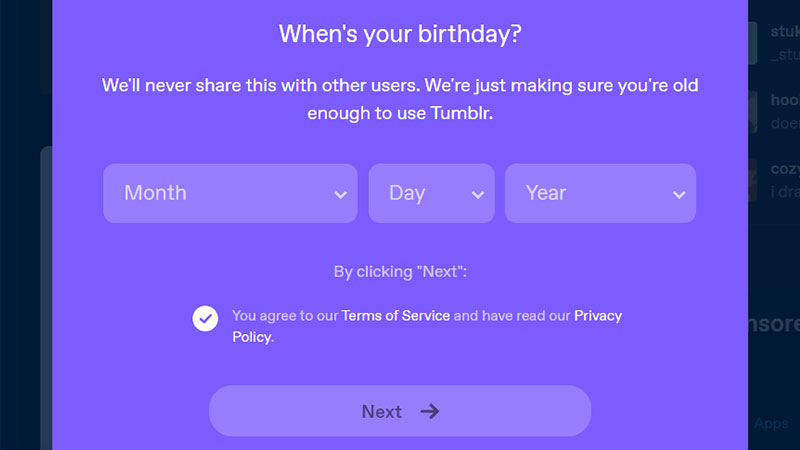Open the Year dropdown
The height and width of the screenshot is (450, 800).
pyautogui.click(x=600, y=193)
